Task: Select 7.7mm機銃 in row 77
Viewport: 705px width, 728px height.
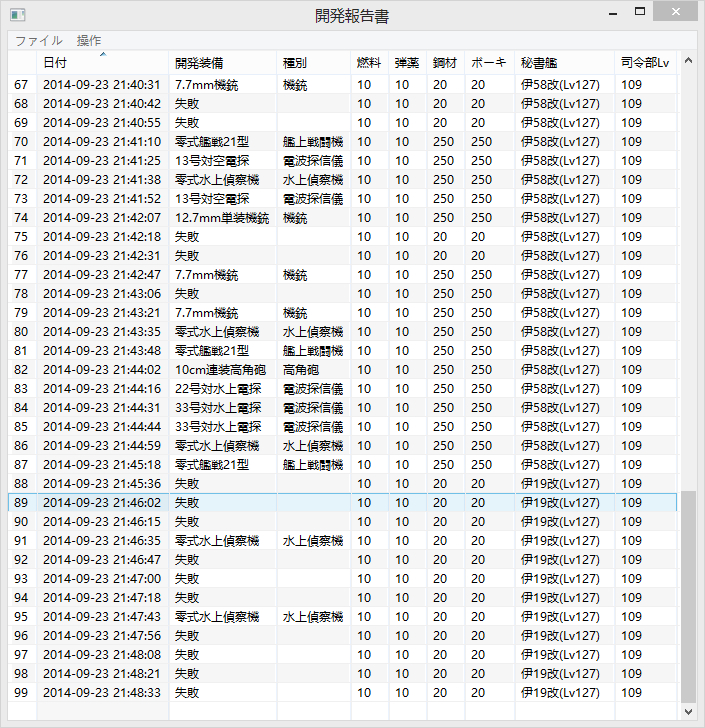Action: tap(206, 275)
